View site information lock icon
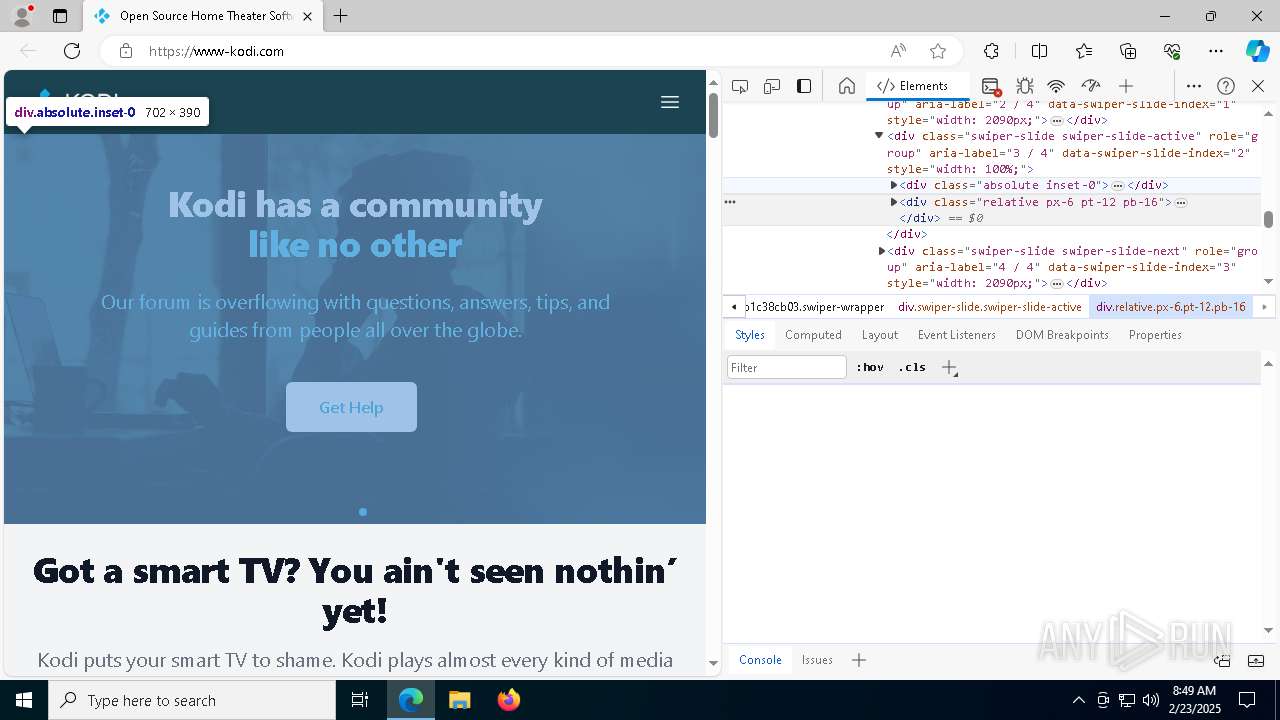This screenshot has width=1280, height=720. [126, 51]
